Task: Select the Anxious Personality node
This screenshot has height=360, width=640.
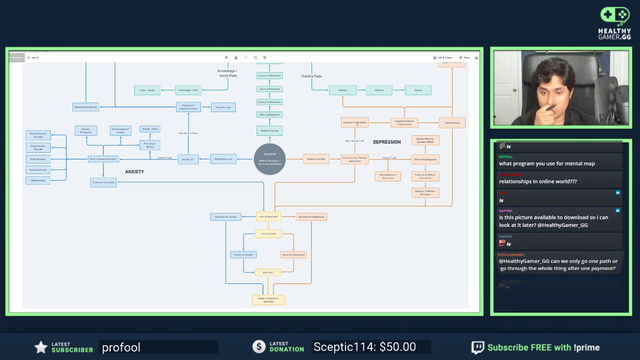Action: pyautogui.click(x=86, y=131)
